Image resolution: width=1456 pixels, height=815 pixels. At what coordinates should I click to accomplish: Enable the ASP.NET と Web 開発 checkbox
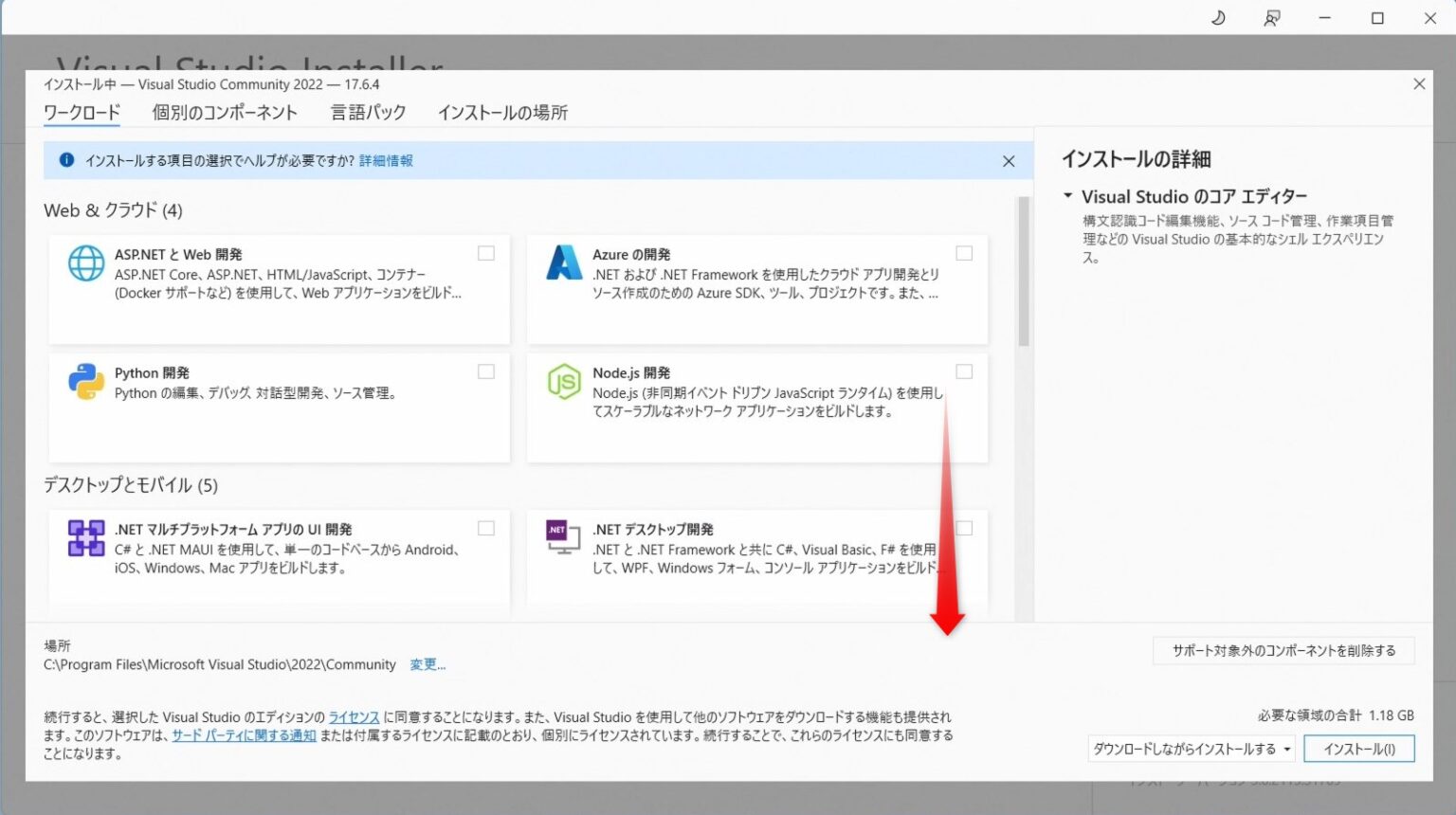[485, 253]
